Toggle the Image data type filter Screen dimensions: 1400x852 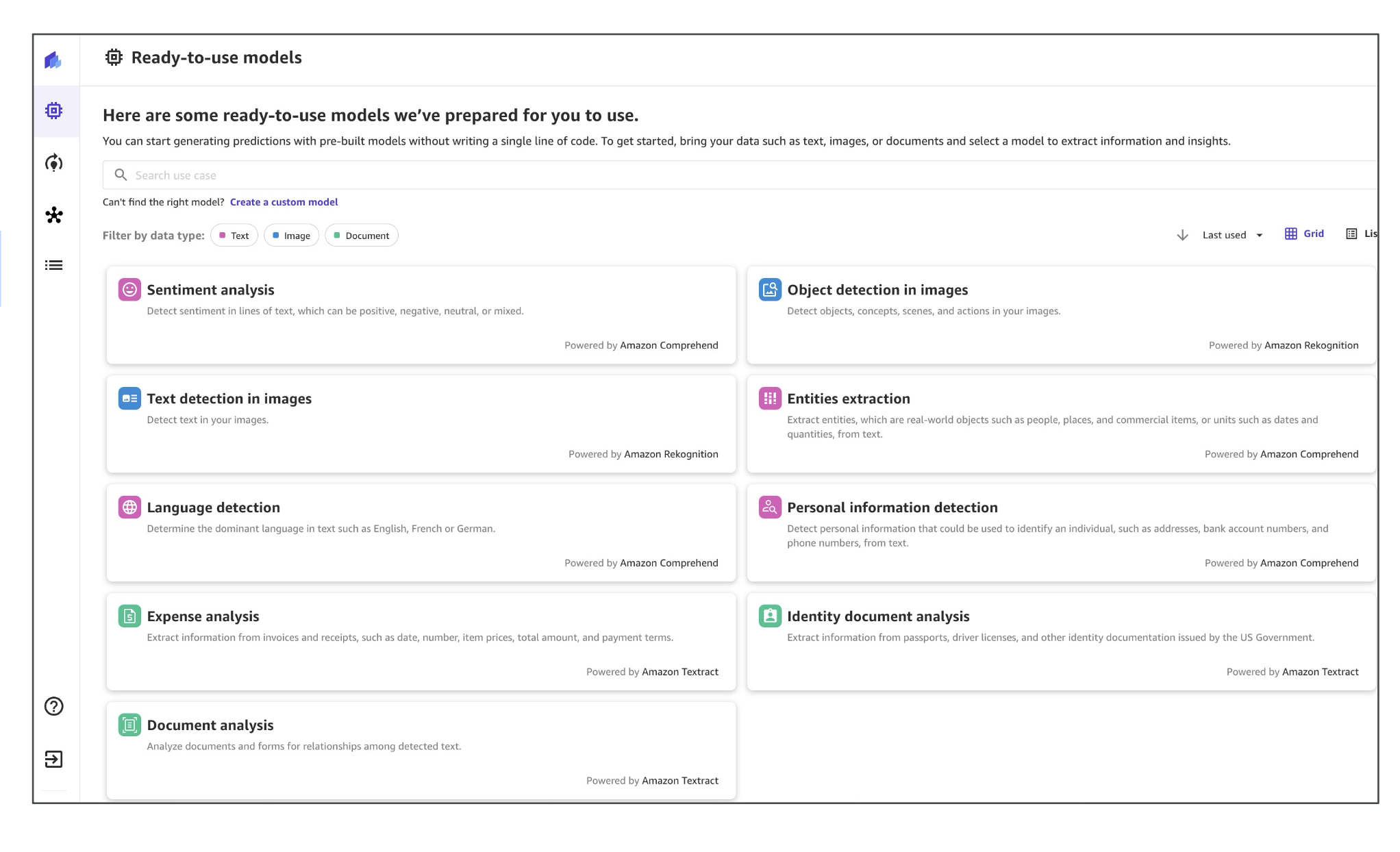291,236
